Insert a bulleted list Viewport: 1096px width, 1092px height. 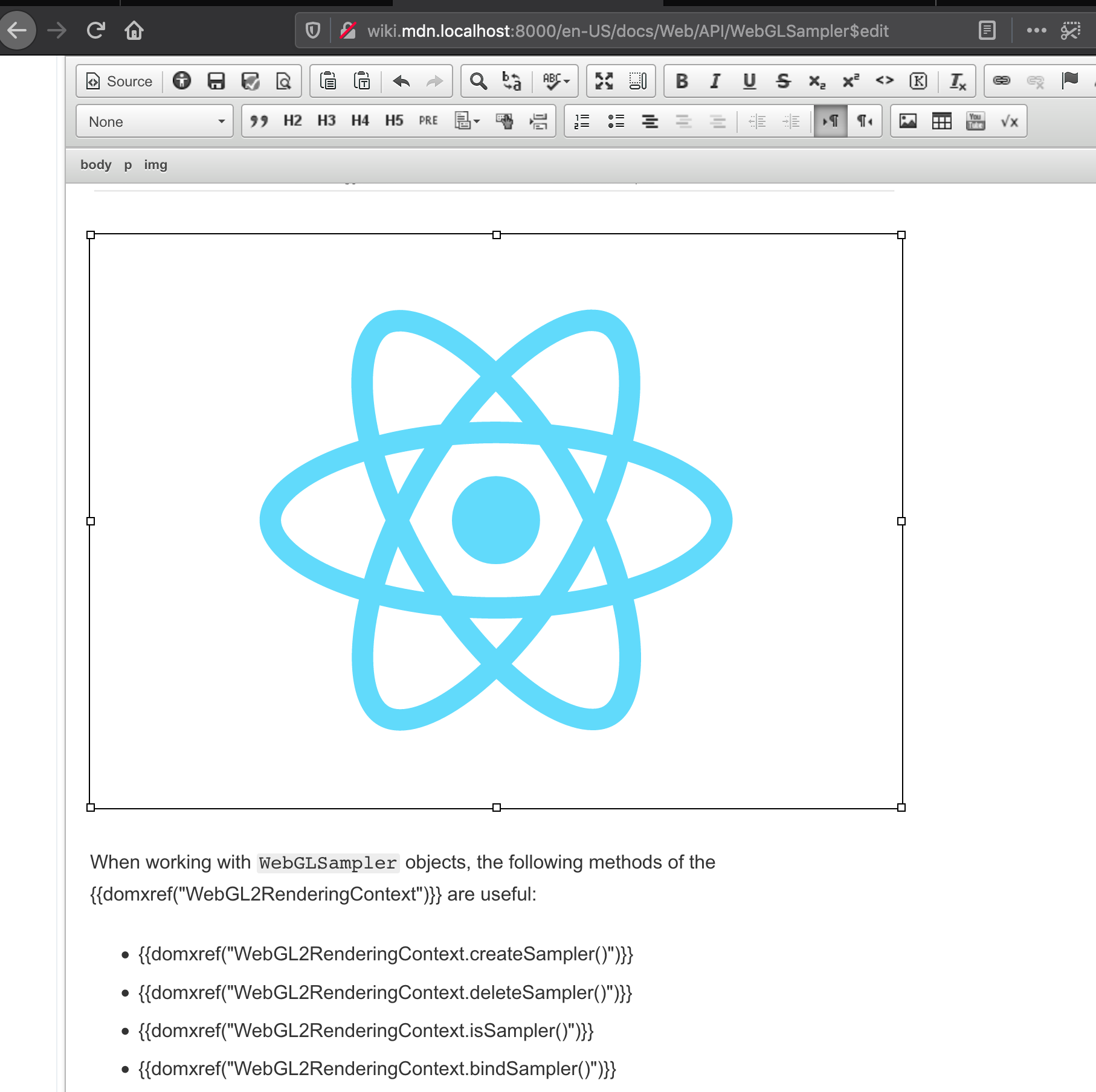(x=616, y=121)
